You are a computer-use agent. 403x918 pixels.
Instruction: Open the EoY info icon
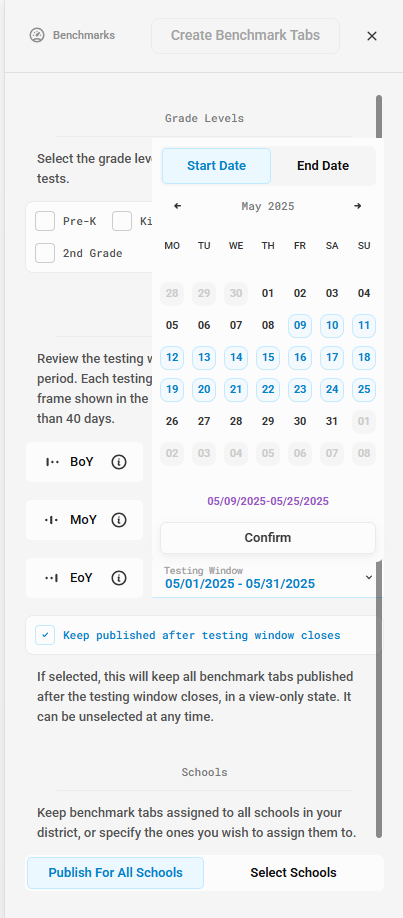[119, 578]
